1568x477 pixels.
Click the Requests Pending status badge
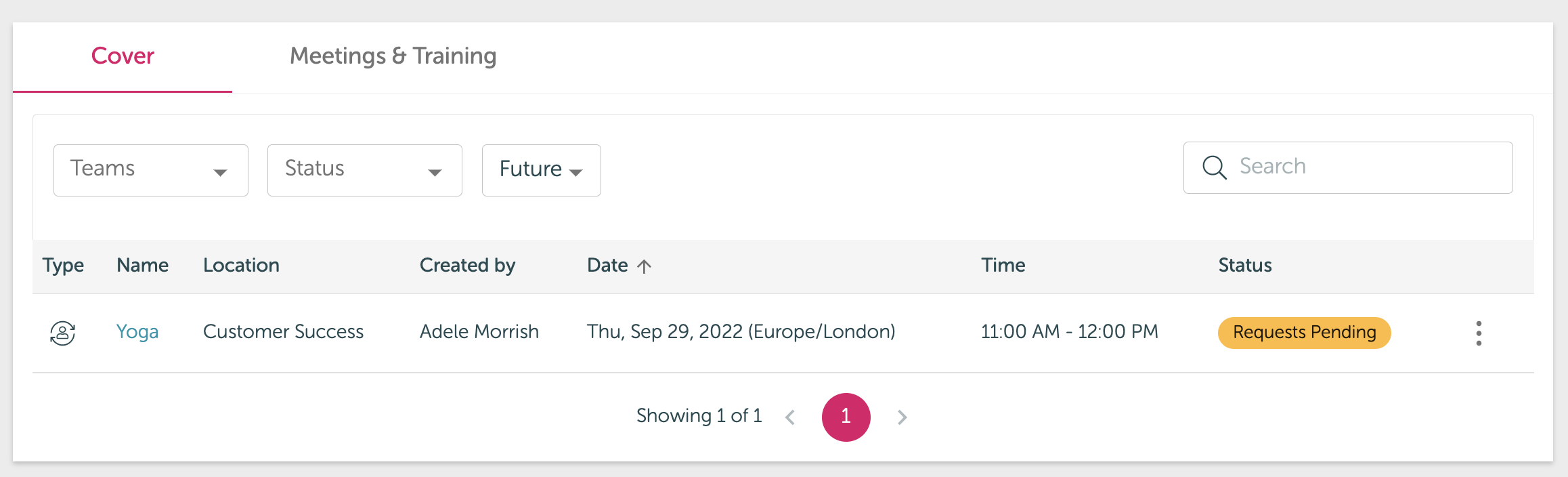click(1305, 333)
